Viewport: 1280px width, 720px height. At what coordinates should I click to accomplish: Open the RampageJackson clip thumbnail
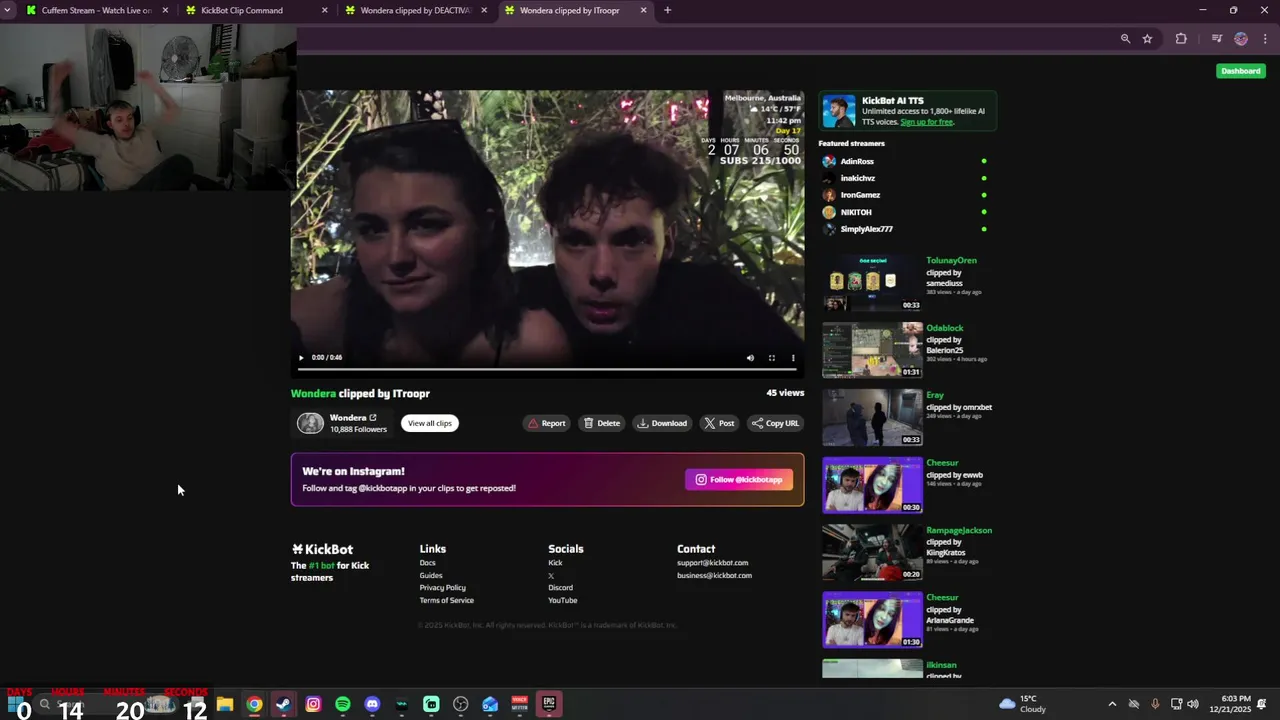coord(872,552)
